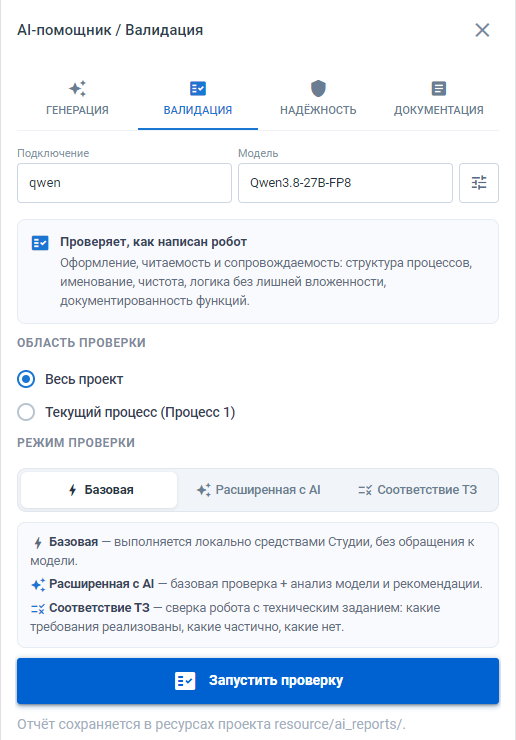Select Текущий процесс (Процесс 1) radio
This screenshot has height=740, width=516.
click(x=126, y=412)
